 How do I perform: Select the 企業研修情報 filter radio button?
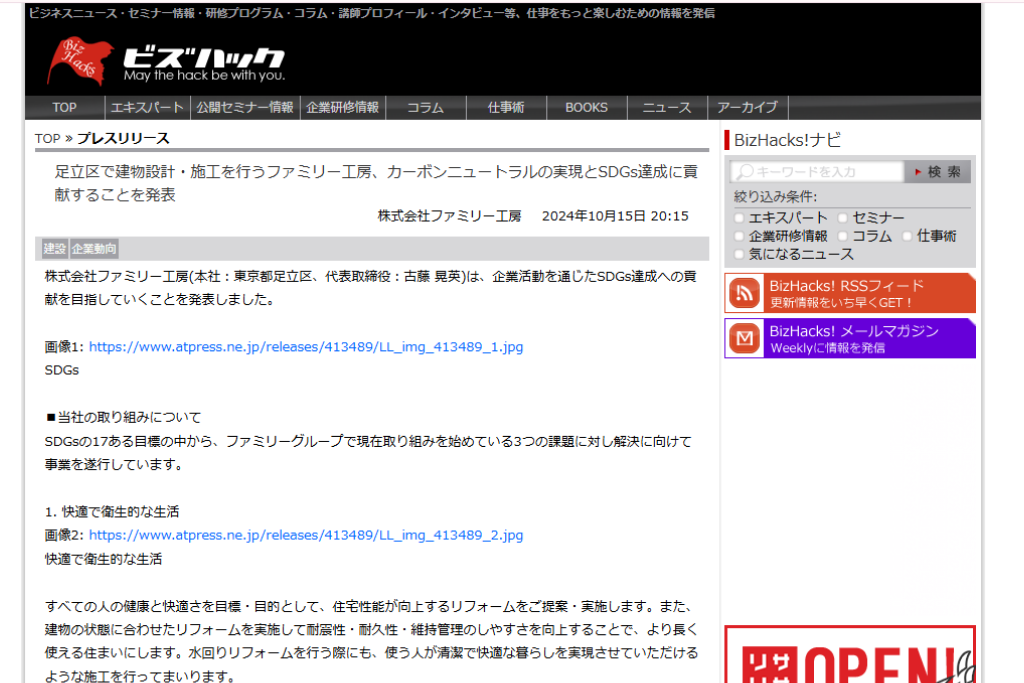click(x=739, y=236)
